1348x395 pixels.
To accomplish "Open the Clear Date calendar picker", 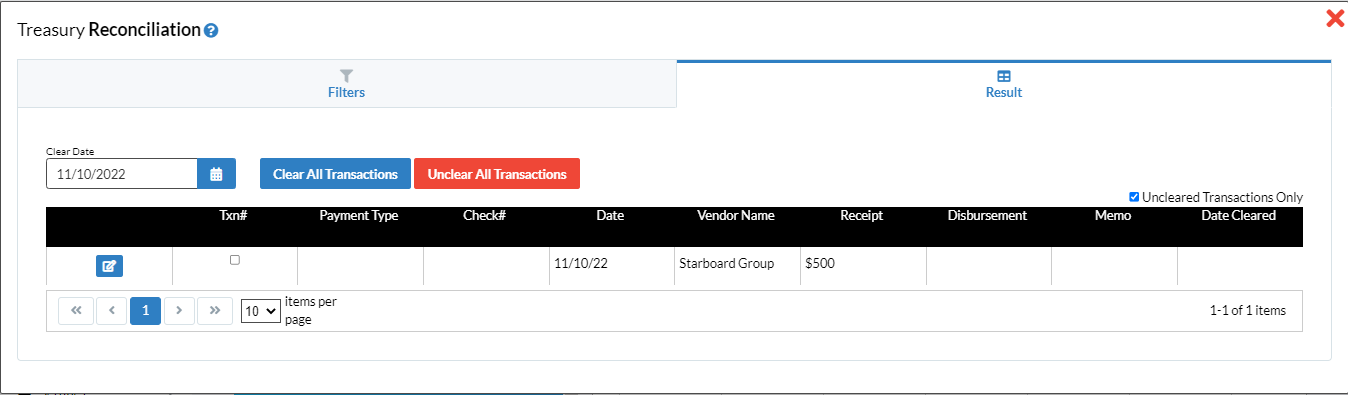I will point(216,174).
